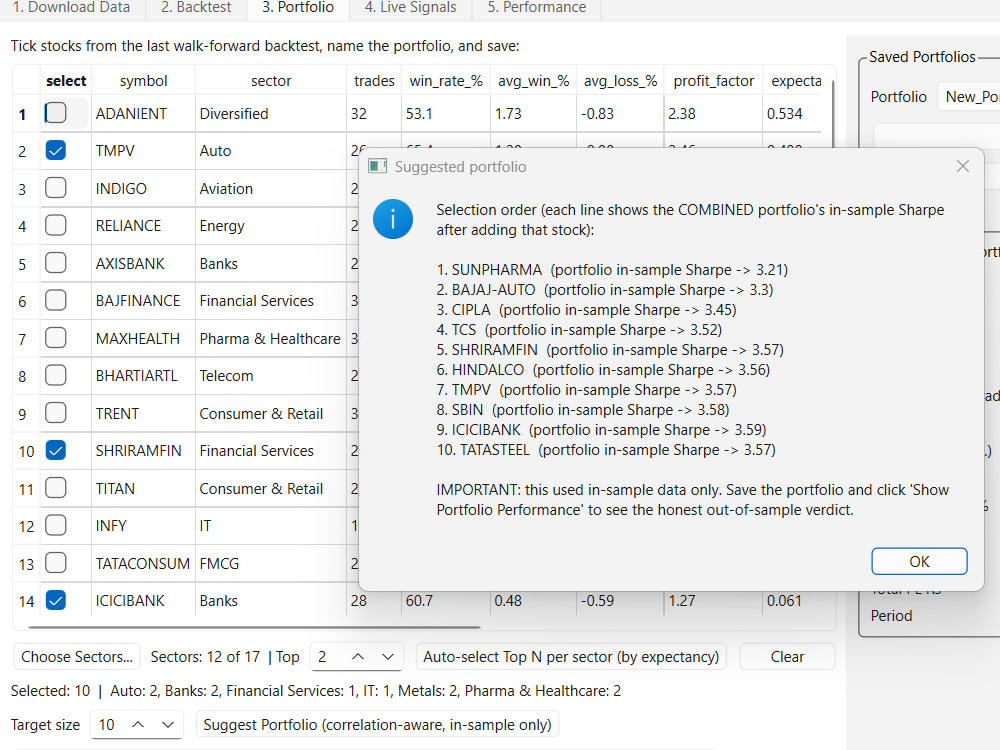1000x750 pixels.
Task: Clear all selected stocks
Action: coord(787,656)
